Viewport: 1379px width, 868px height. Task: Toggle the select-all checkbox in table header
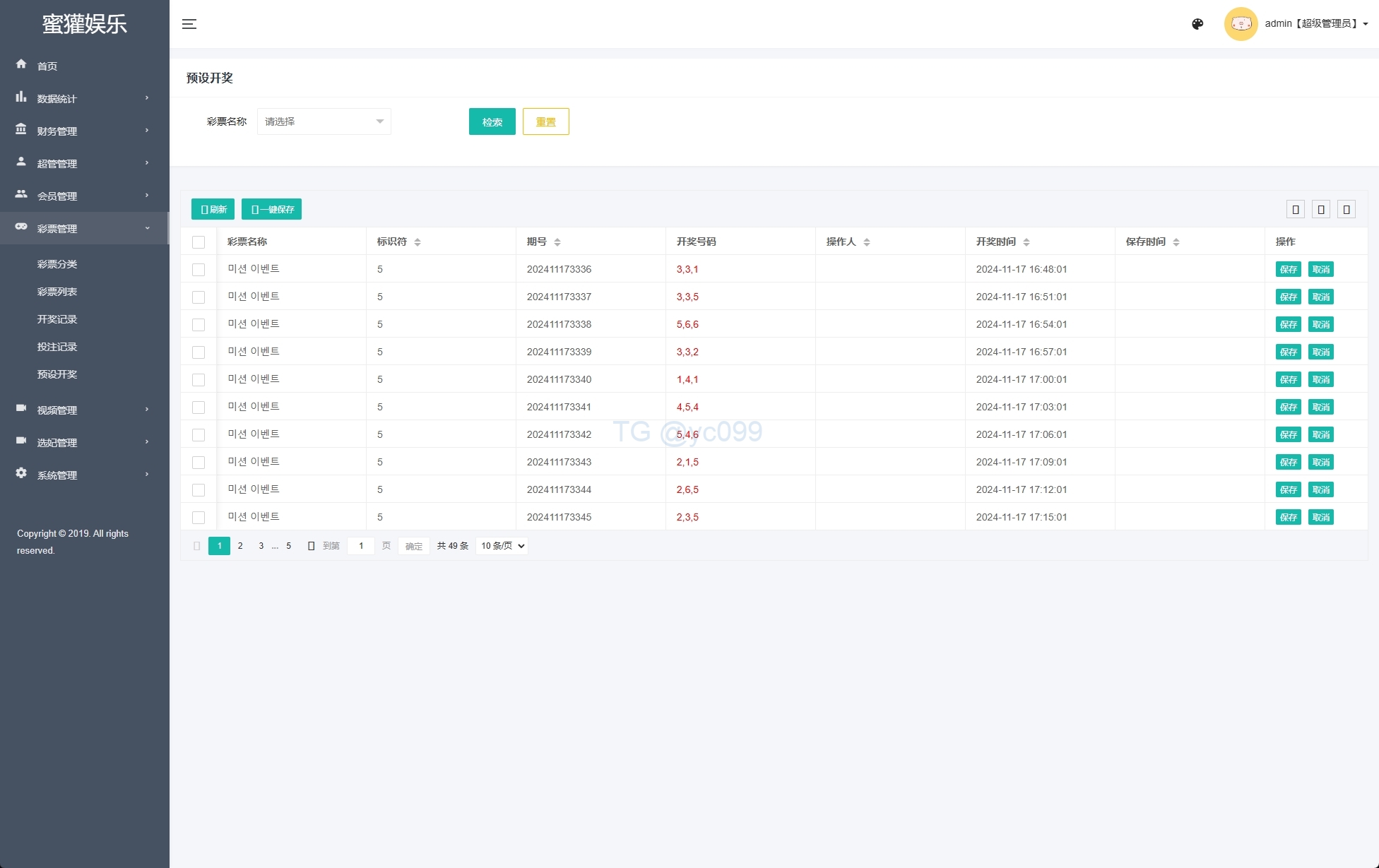(199, 242)
